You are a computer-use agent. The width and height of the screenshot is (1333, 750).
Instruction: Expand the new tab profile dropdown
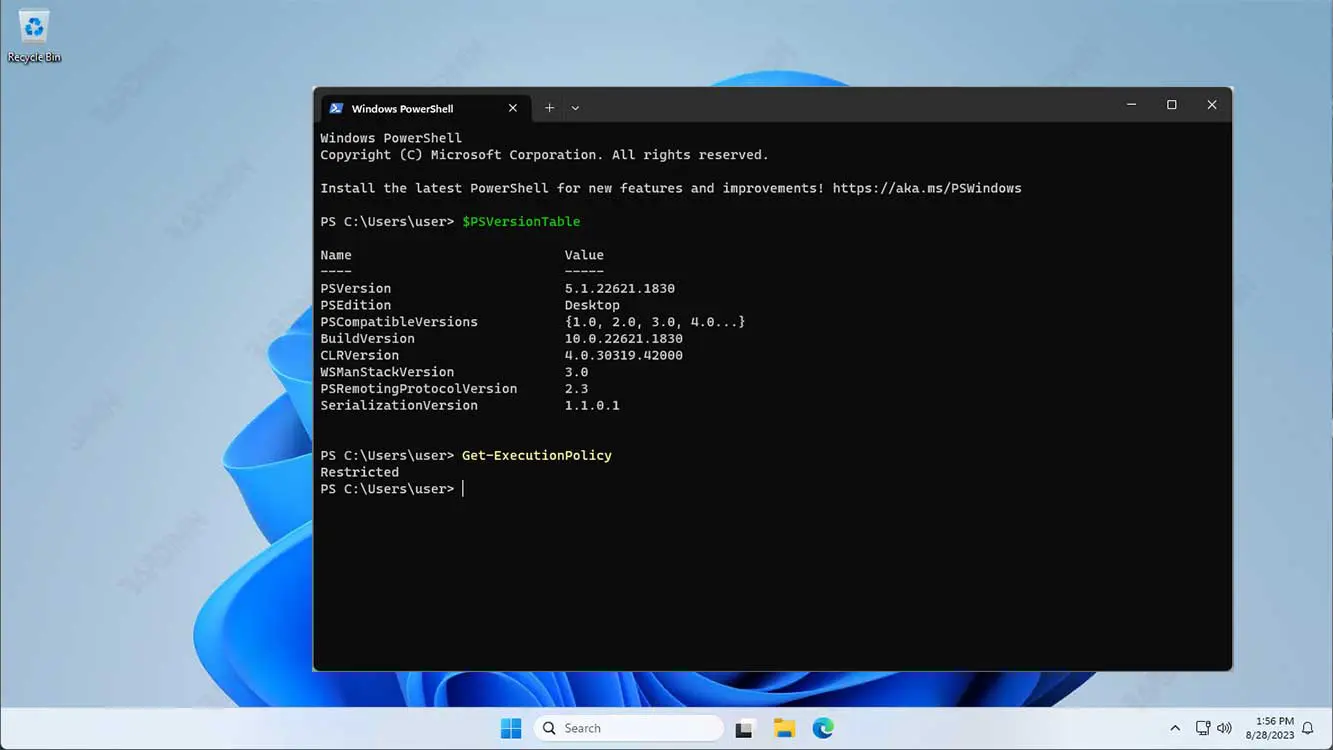click(x=575, y=108)
